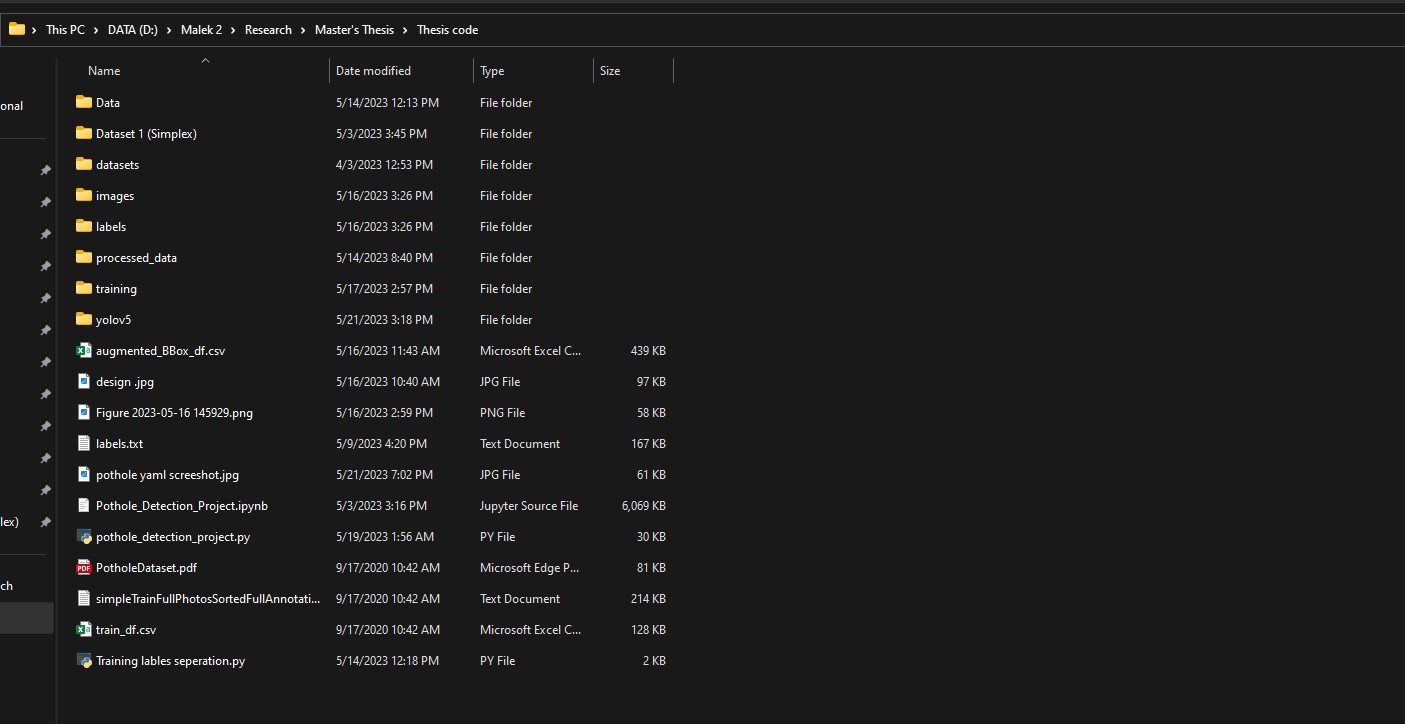Viewport: 1405px width, 724px height.
Task: Click the Excel icon beside train_df.csv
Action: pos(83,629)
